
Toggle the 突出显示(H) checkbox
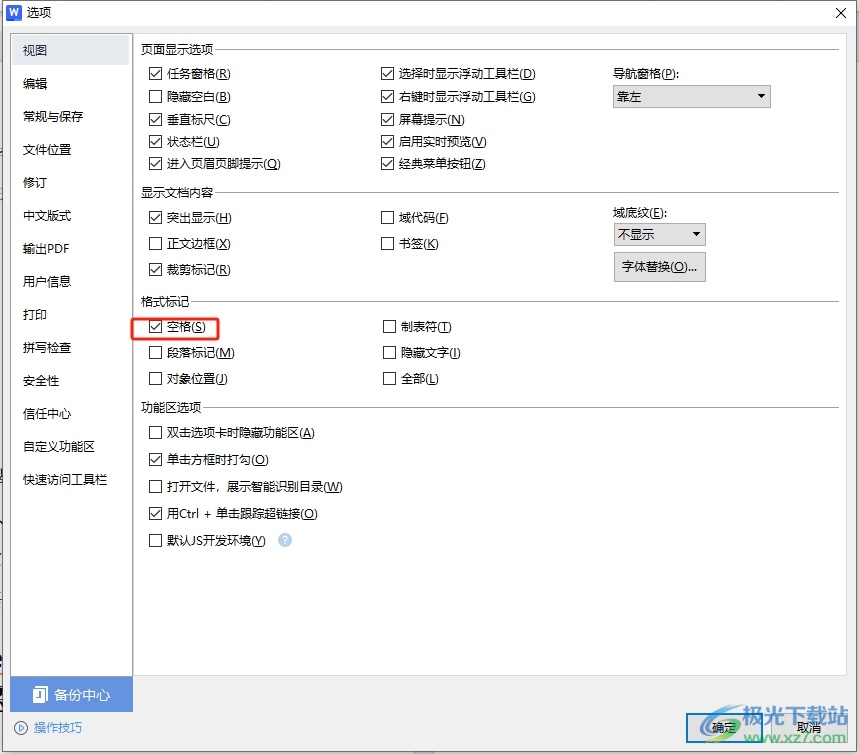tap(156, 218)
